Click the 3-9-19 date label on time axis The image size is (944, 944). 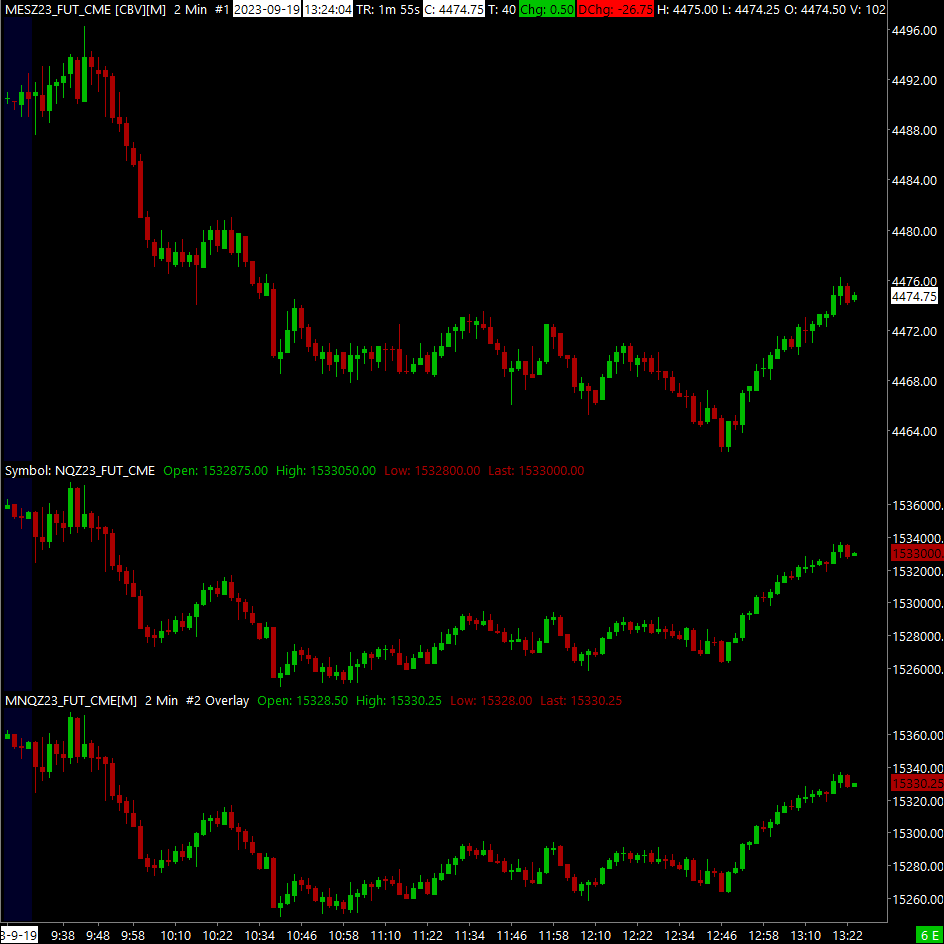tap(19, 936)
